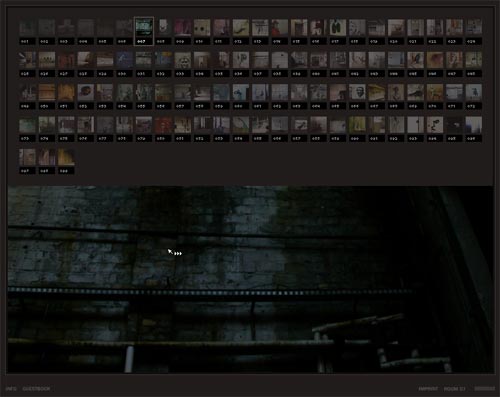Open thumbnail 009 with pink image
This screenshot has height=397, width=500.
pyautogui.click(x=183, y=27)
